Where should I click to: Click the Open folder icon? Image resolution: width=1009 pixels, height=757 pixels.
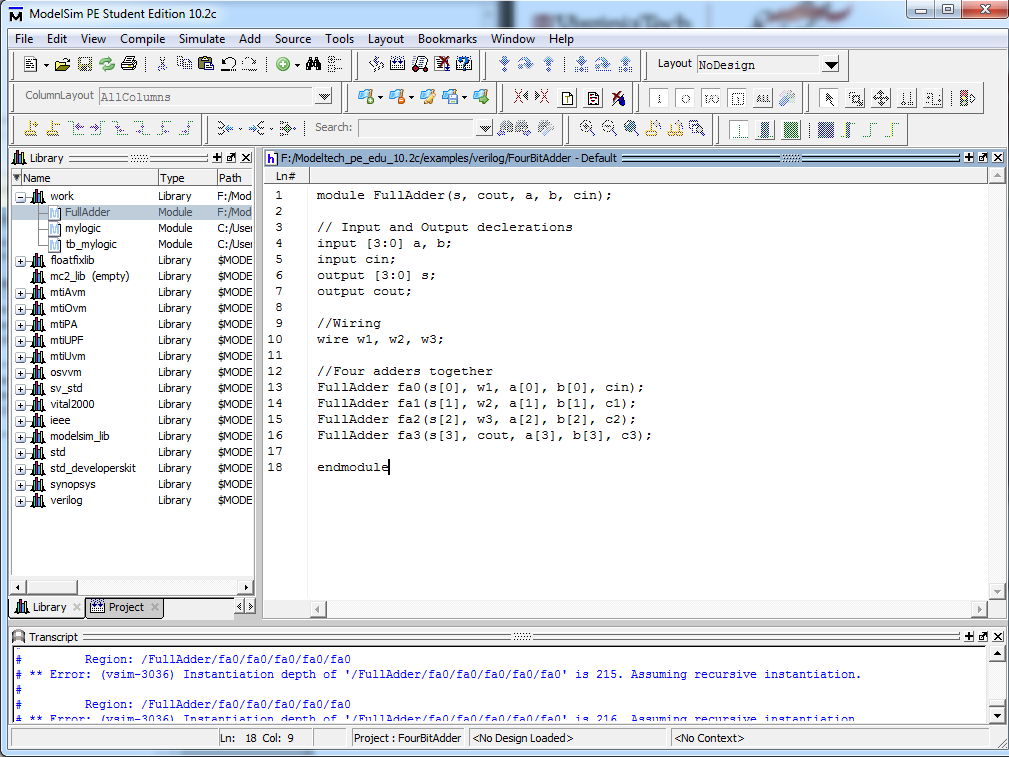62,65
